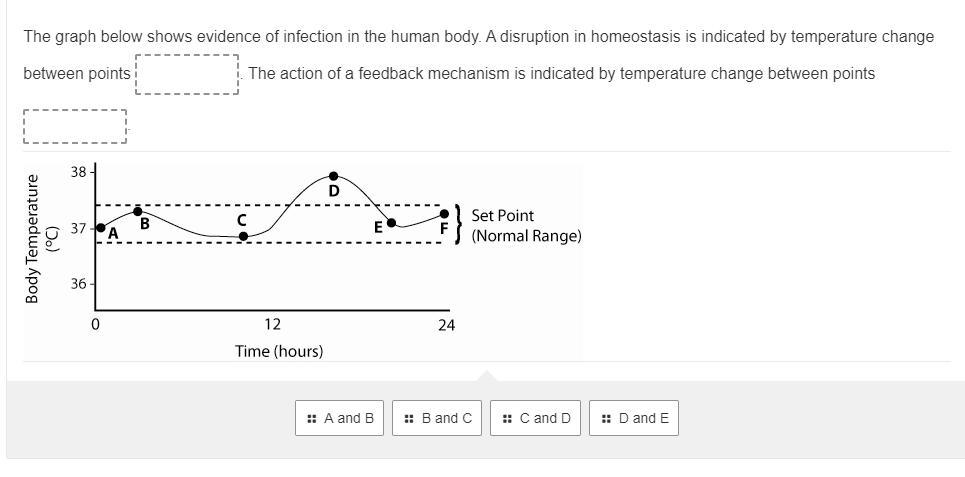
Task: Click the 'Set Point (Normal Range)' label
Action: click(525, 226)
